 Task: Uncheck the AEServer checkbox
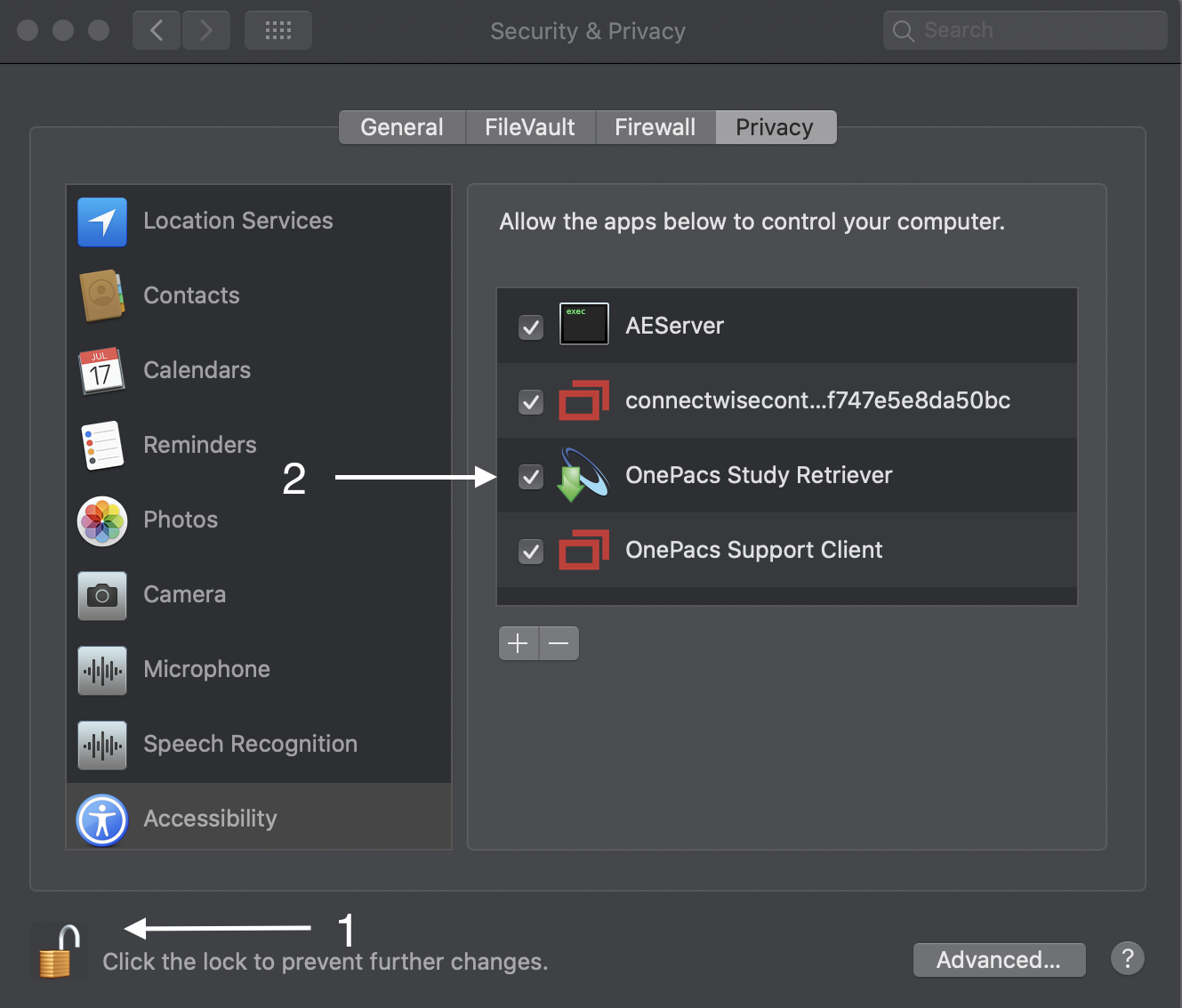(x=531, y=327)
